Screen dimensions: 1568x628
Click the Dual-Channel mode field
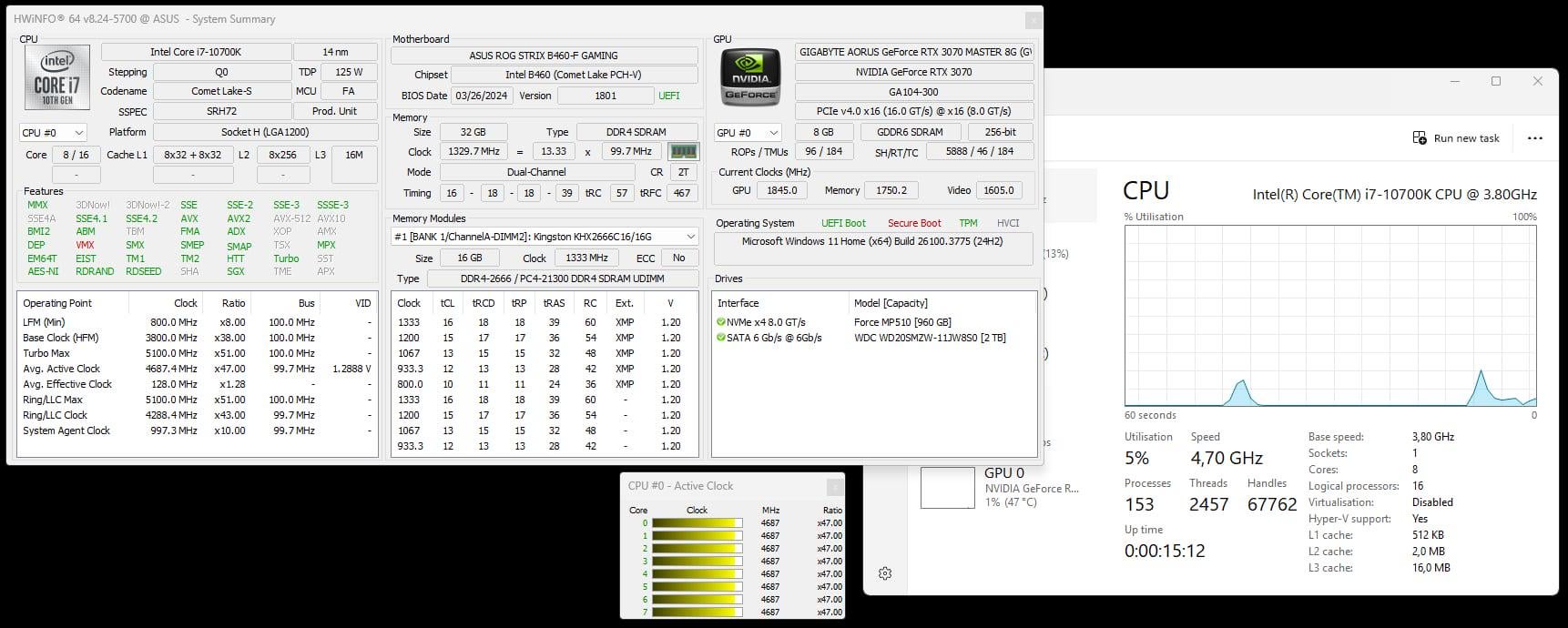535,172
